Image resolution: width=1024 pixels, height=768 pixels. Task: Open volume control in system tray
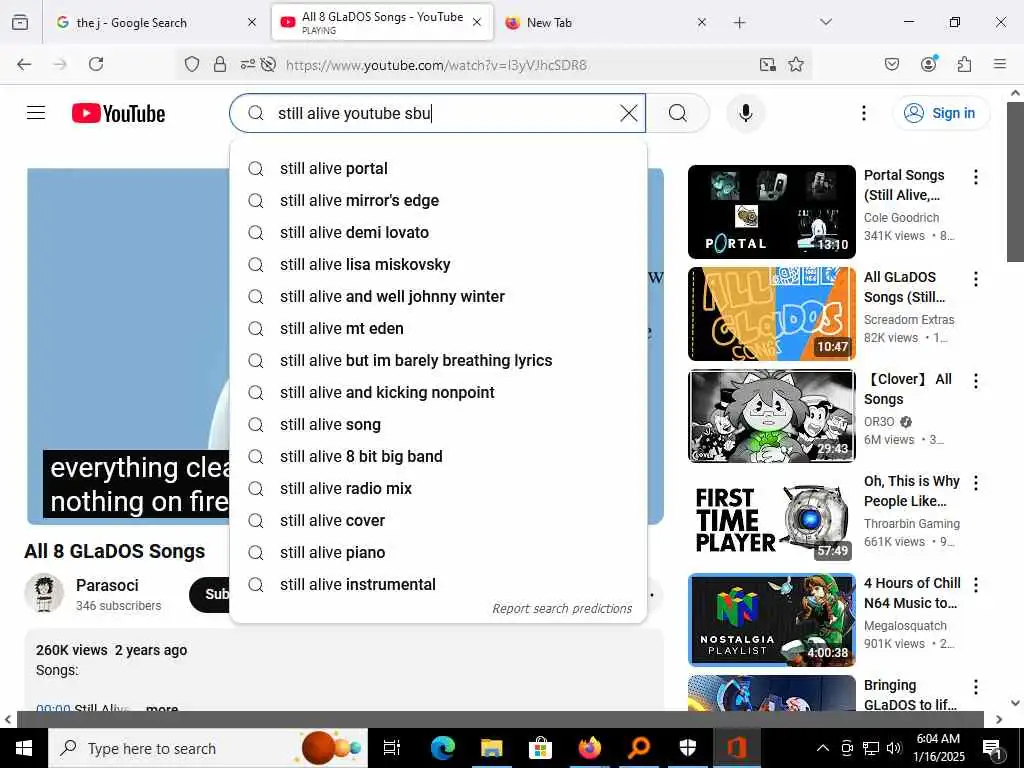click(x=894, y=748)
